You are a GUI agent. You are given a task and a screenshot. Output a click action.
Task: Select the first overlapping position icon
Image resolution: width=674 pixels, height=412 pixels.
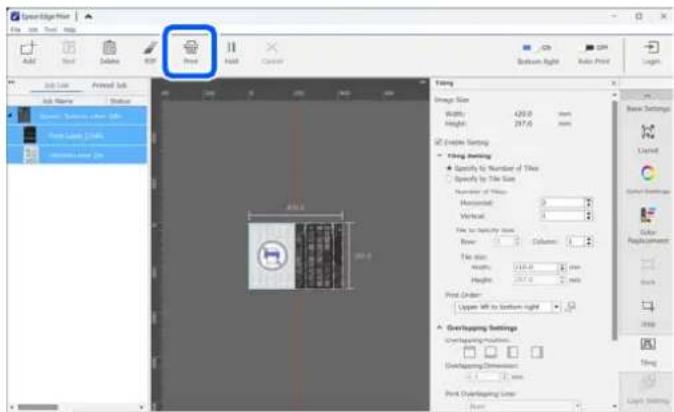[x=469, y=352]
